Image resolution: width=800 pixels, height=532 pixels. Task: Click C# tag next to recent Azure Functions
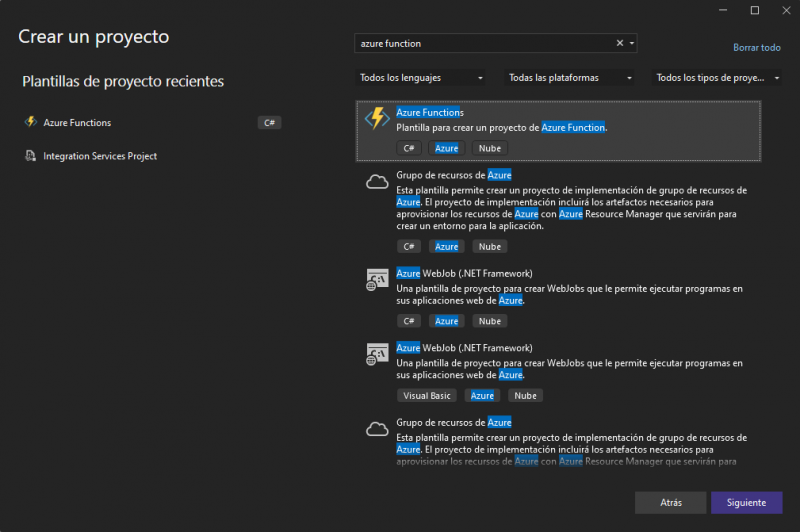coord(269,122)
